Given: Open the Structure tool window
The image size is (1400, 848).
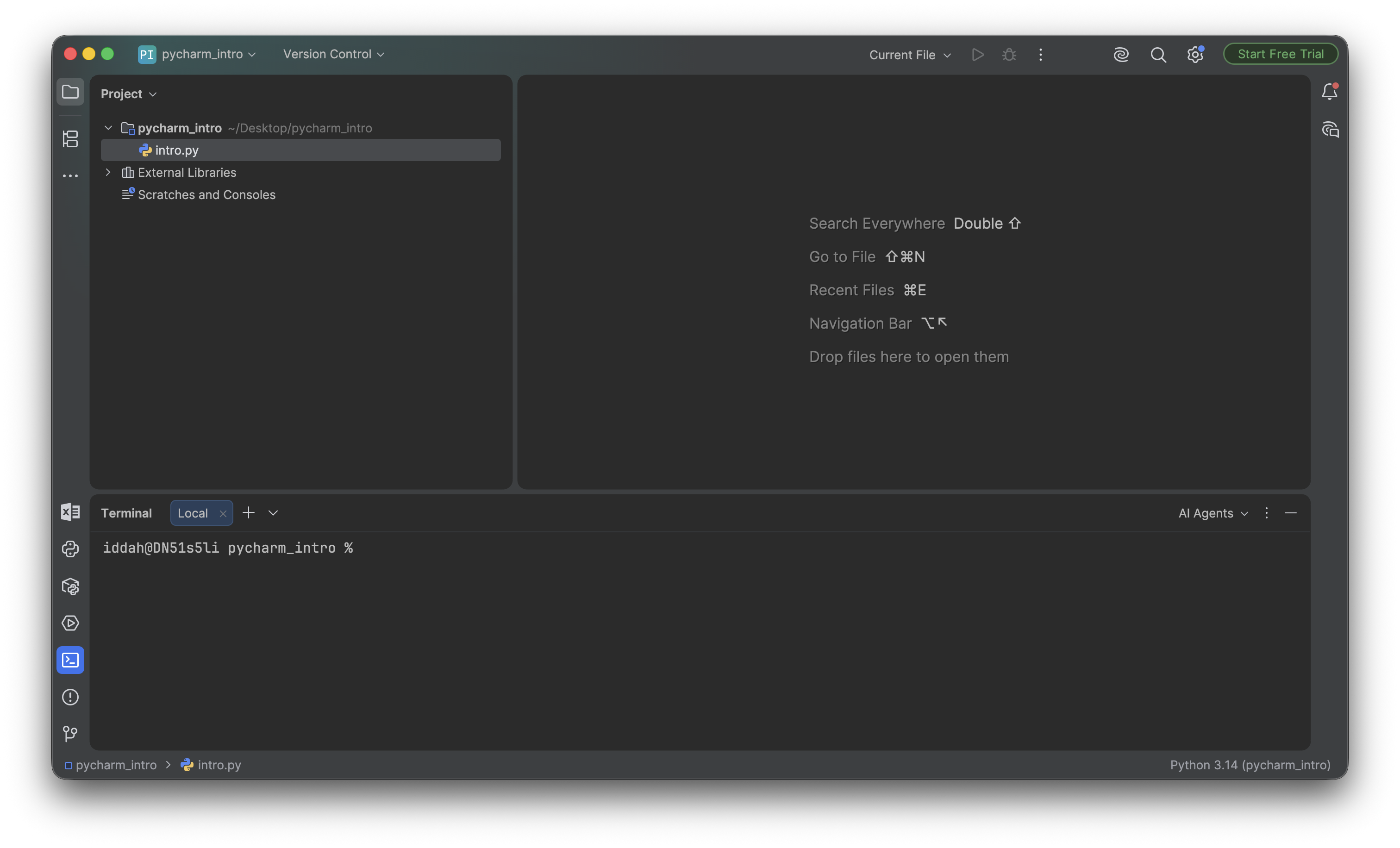Looking at the screenshot, I should [70, 138].
